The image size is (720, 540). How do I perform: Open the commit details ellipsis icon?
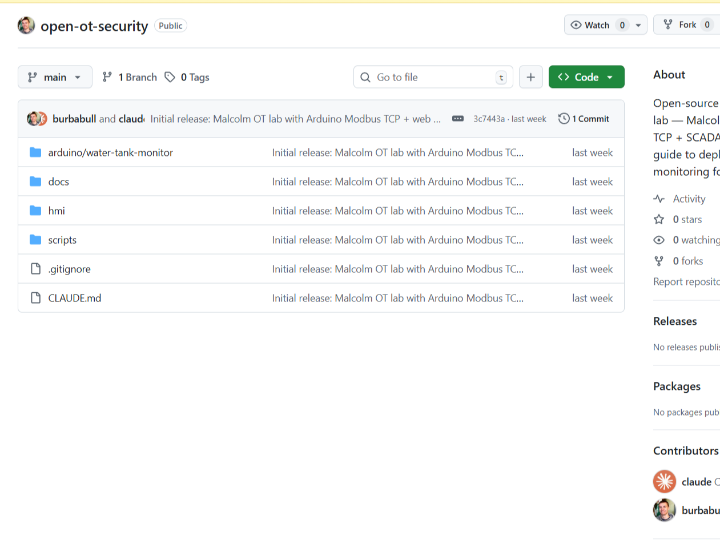click(x=458, y=119)
